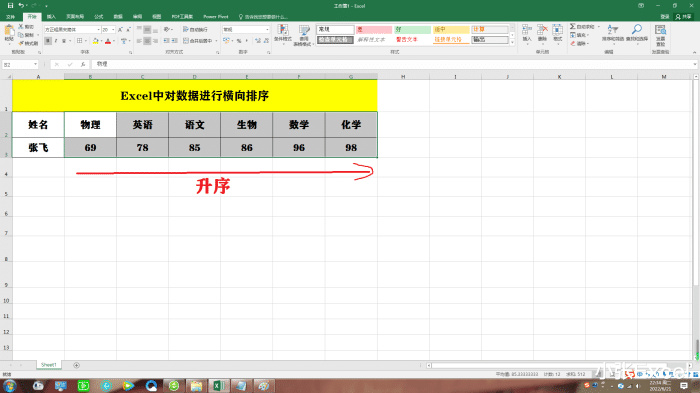Expand the font size dropdown
This screenshot has height=393, width=700.
click(x=113, y=29)
